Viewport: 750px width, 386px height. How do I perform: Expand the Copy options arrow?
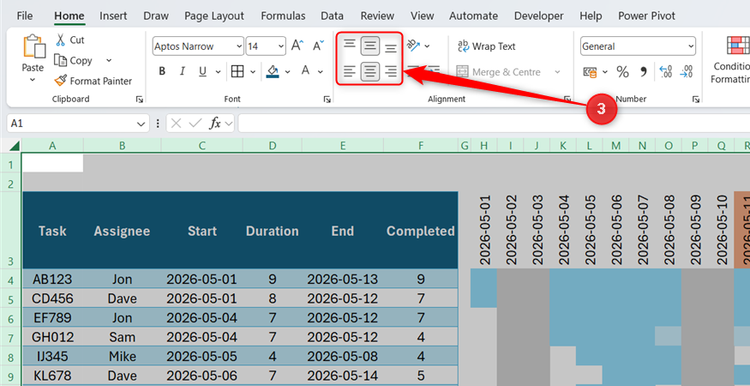(109, 61)
